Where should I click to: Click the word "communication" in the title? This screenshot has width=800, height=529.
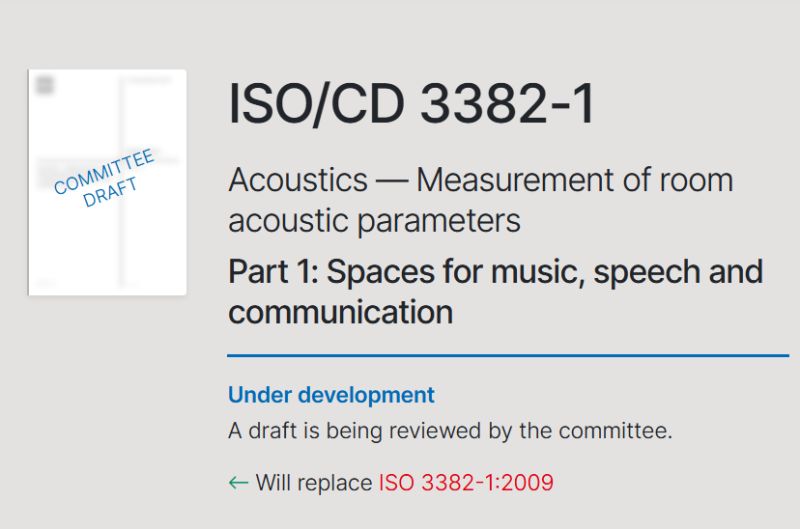340,312
